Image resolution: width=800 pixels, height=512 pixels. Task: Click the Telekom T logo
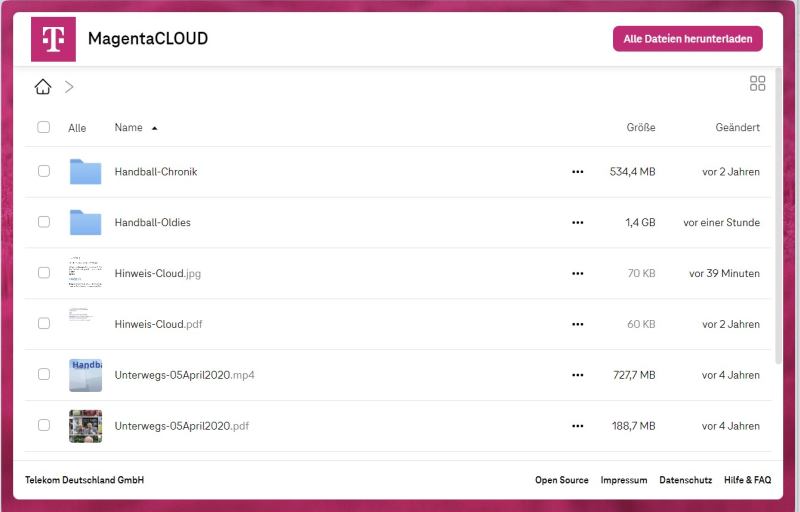[53, 39]
